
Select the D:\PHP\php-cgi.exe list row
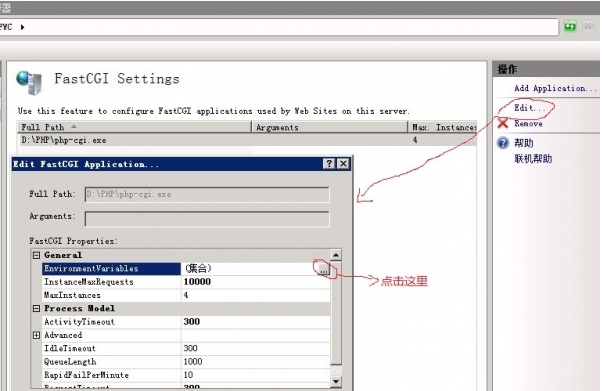pyautogui.click(x=247, y=140)
